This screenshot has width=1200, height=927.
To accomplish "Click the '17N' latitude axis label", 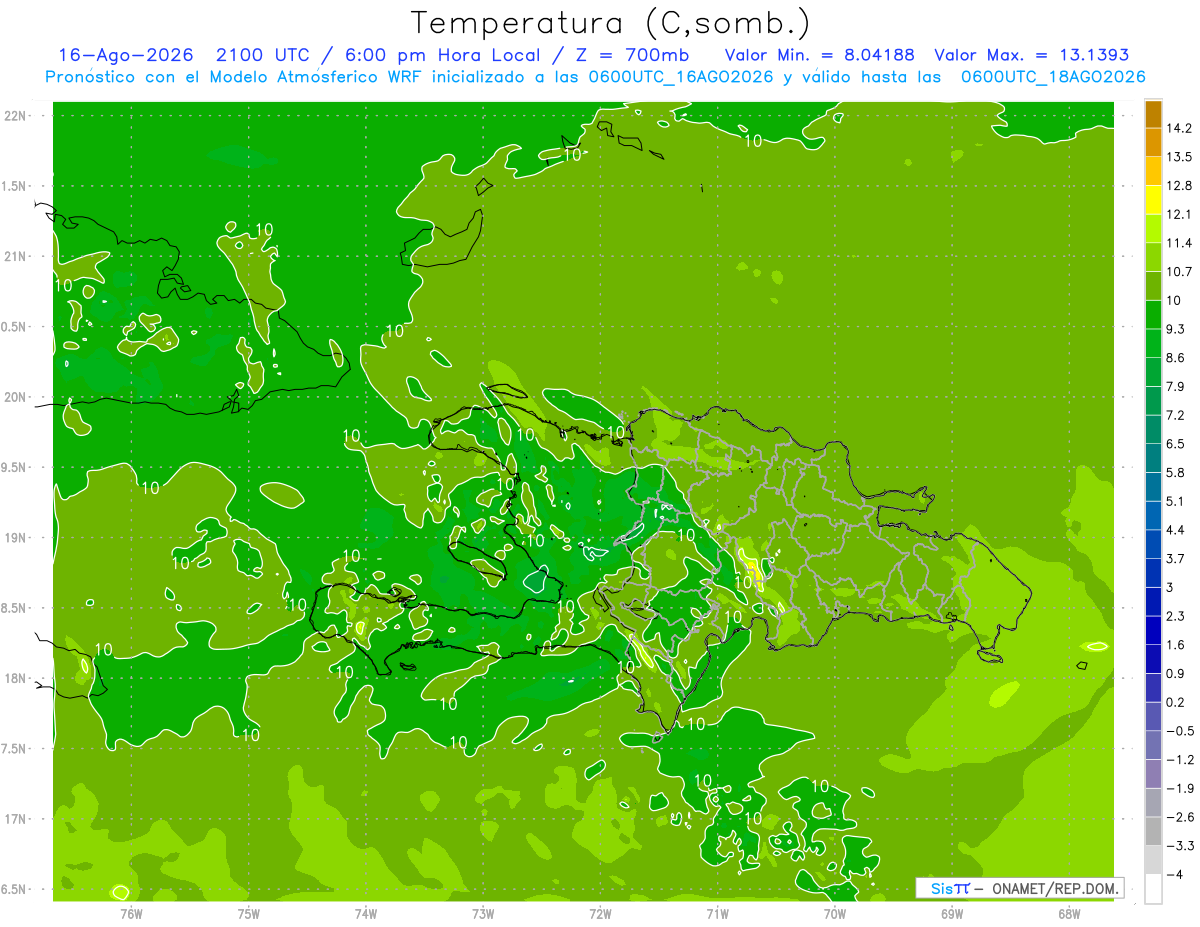I will tap(15, 819).
